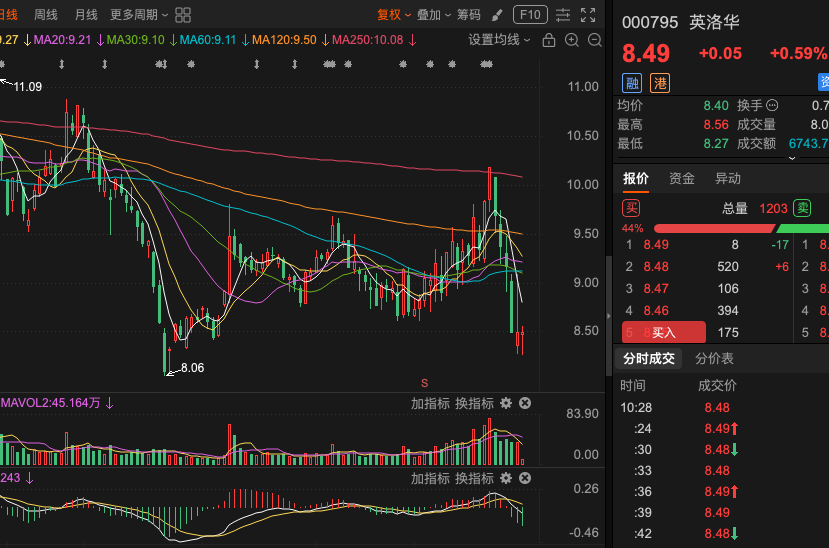Click the buy/sell ratio bar

tap(741, 228)
